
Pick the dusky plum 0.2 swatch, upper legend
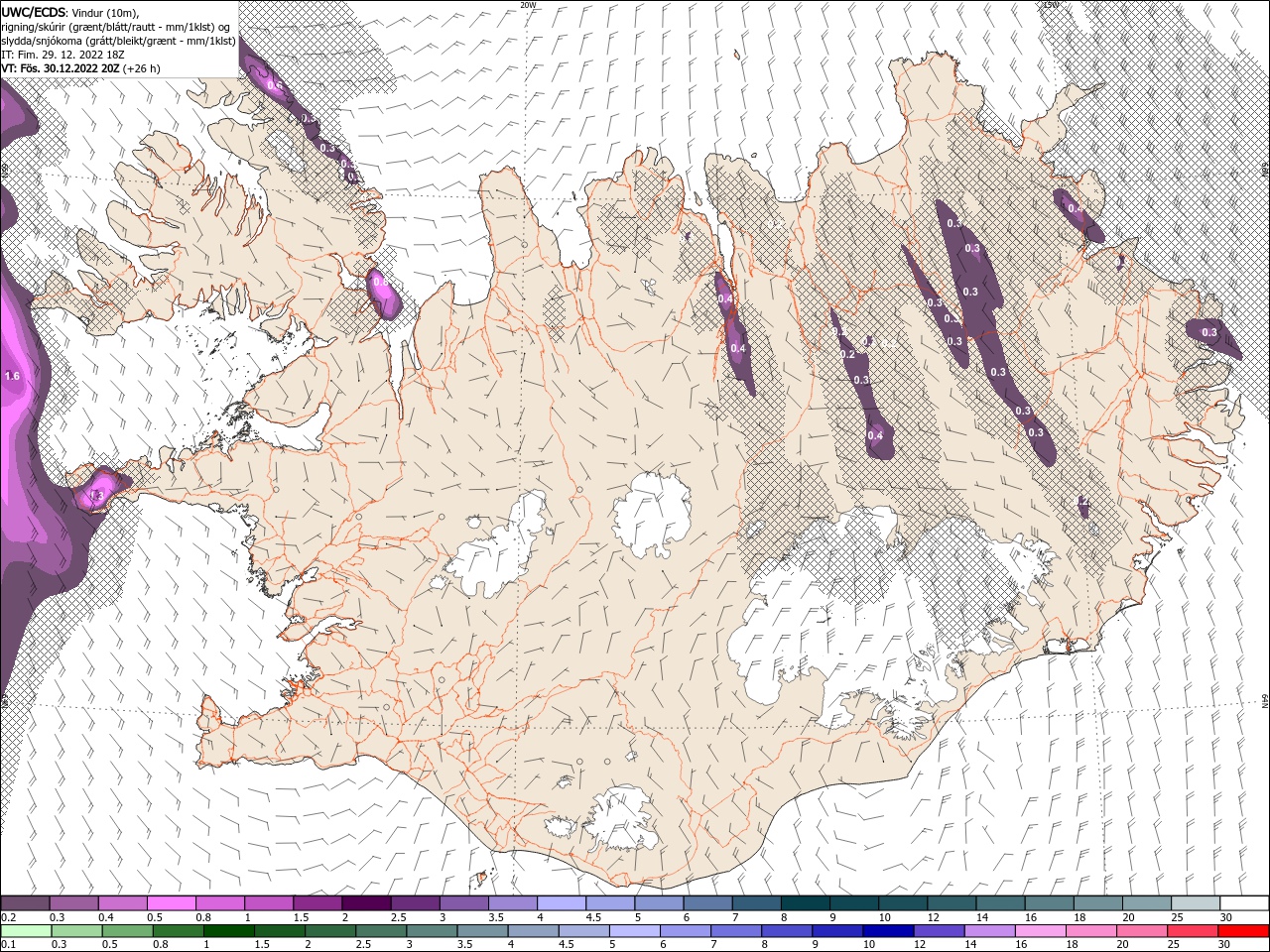point(25,903)
